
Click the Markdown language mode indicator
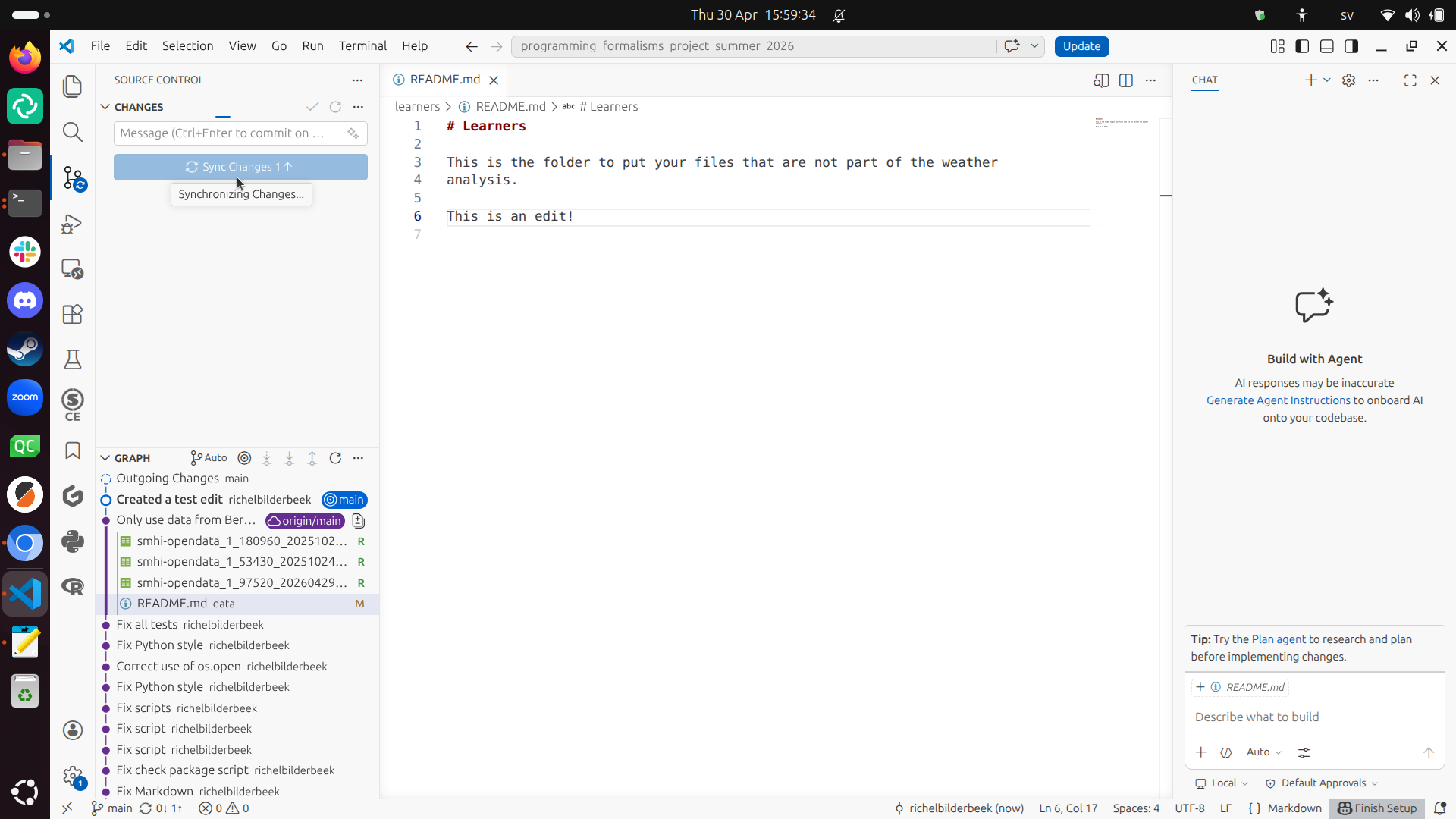point(1294,808)
